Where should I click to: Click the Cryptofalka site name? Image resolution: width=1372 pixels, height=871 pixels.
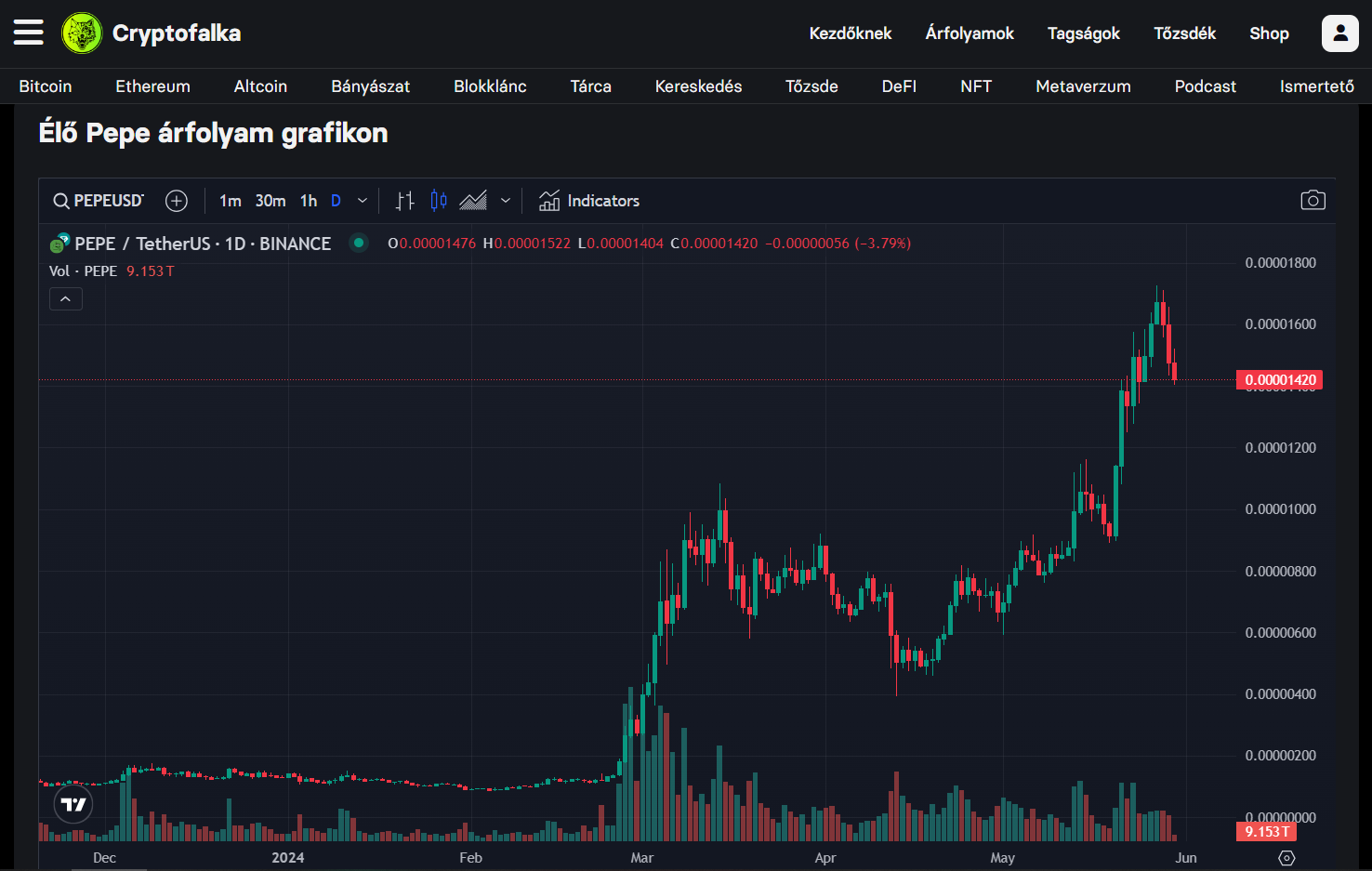pos(177,33)
